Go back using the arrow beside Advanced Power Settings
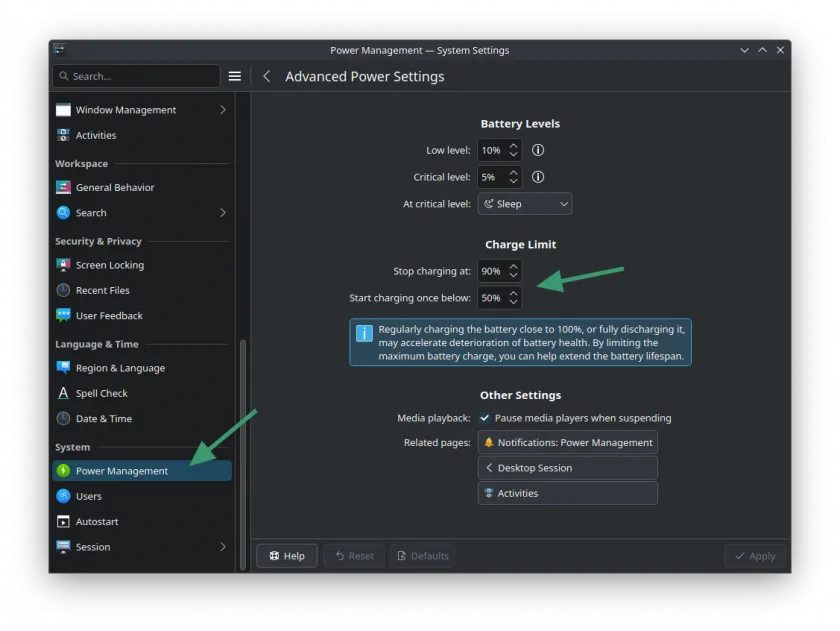840x631 pixels. coord(266,76)
